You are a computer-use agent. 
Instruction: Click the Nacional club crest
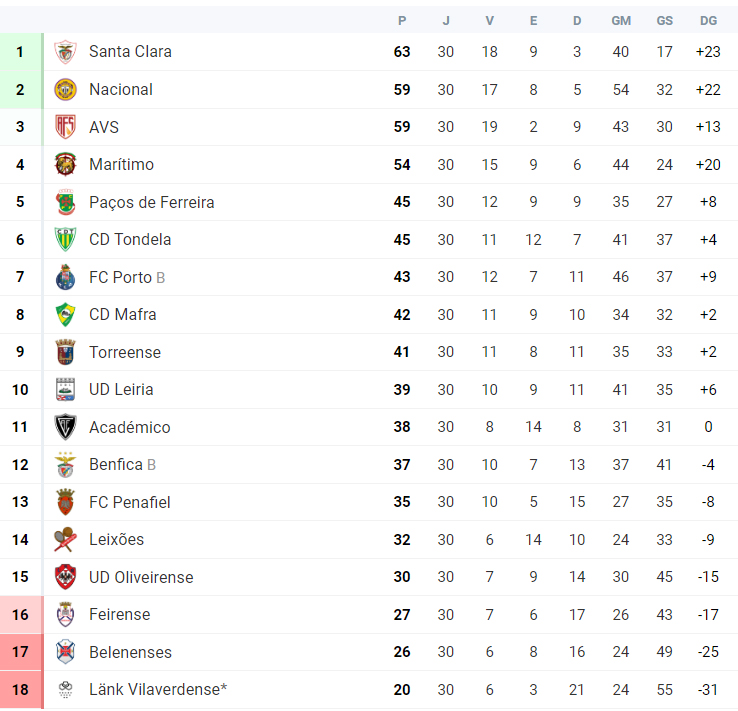pyautogui.click(x=65, y=89)
